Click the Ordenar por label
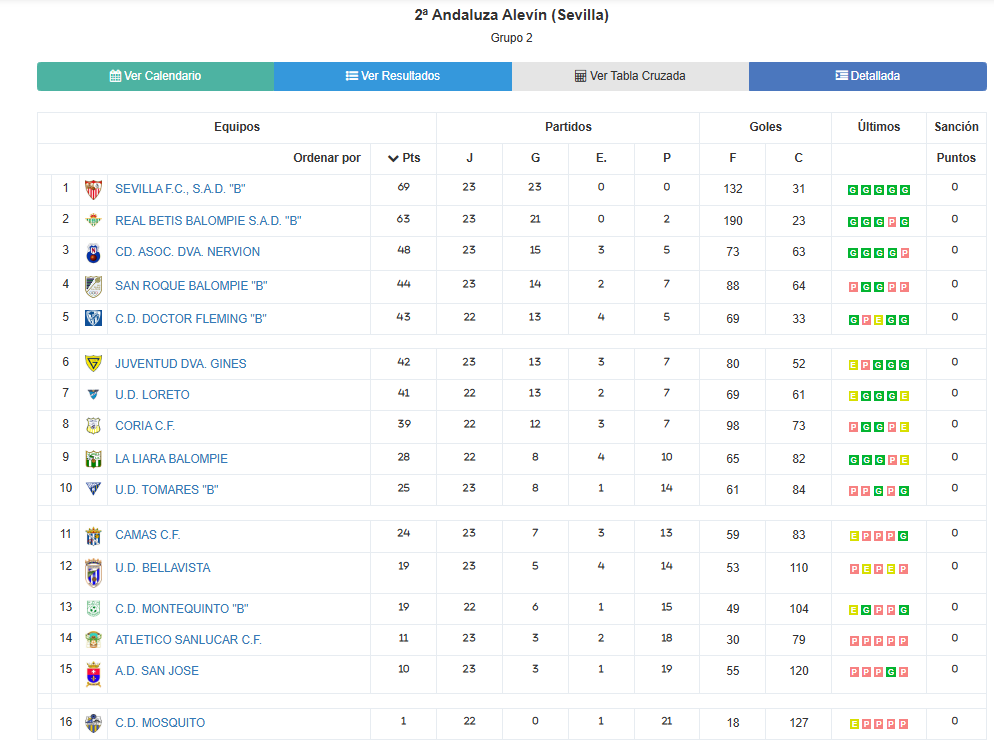 [x=326, y=158]
